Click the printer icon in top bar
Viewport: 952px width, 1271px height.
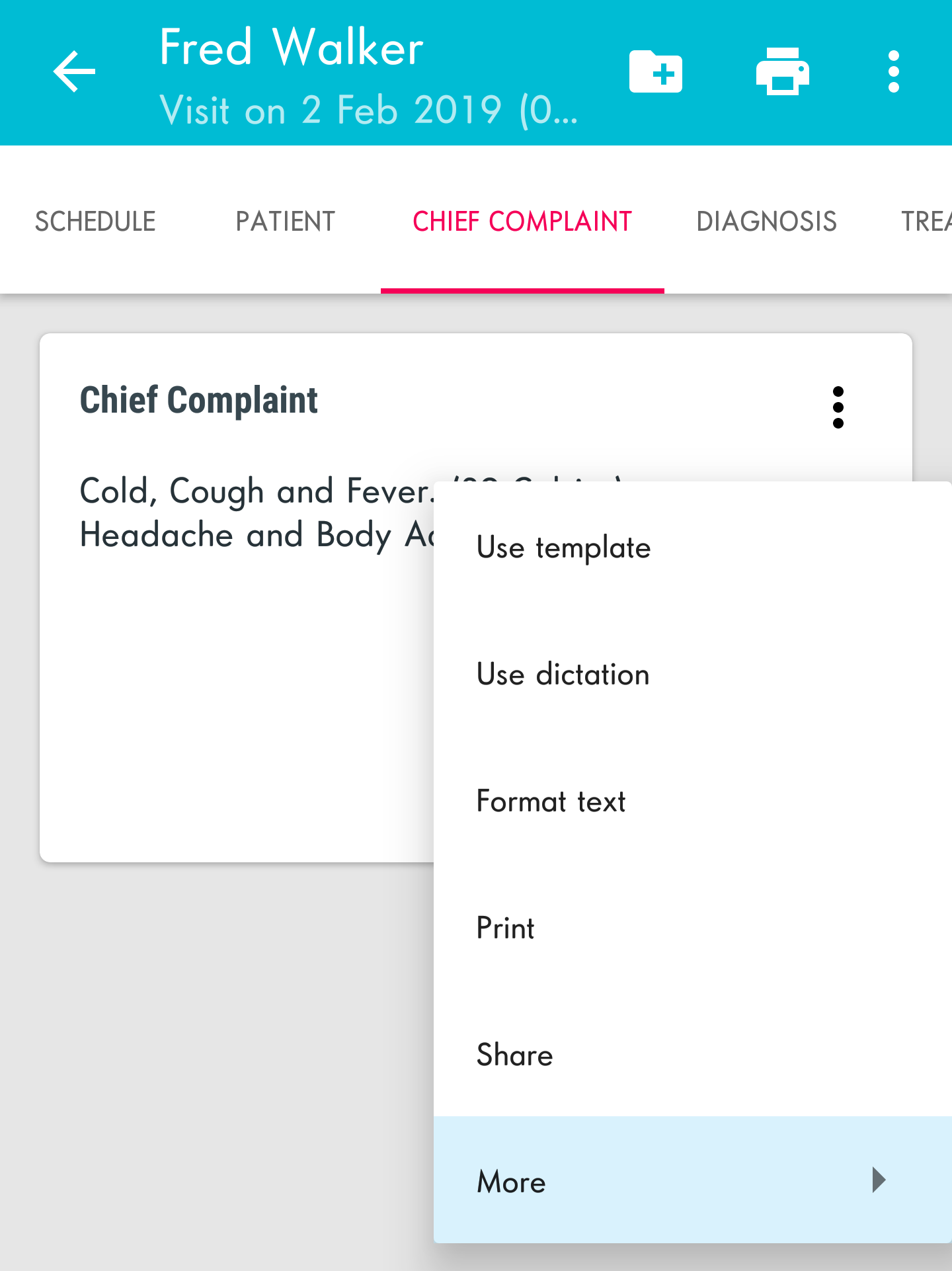click(783, 71)
